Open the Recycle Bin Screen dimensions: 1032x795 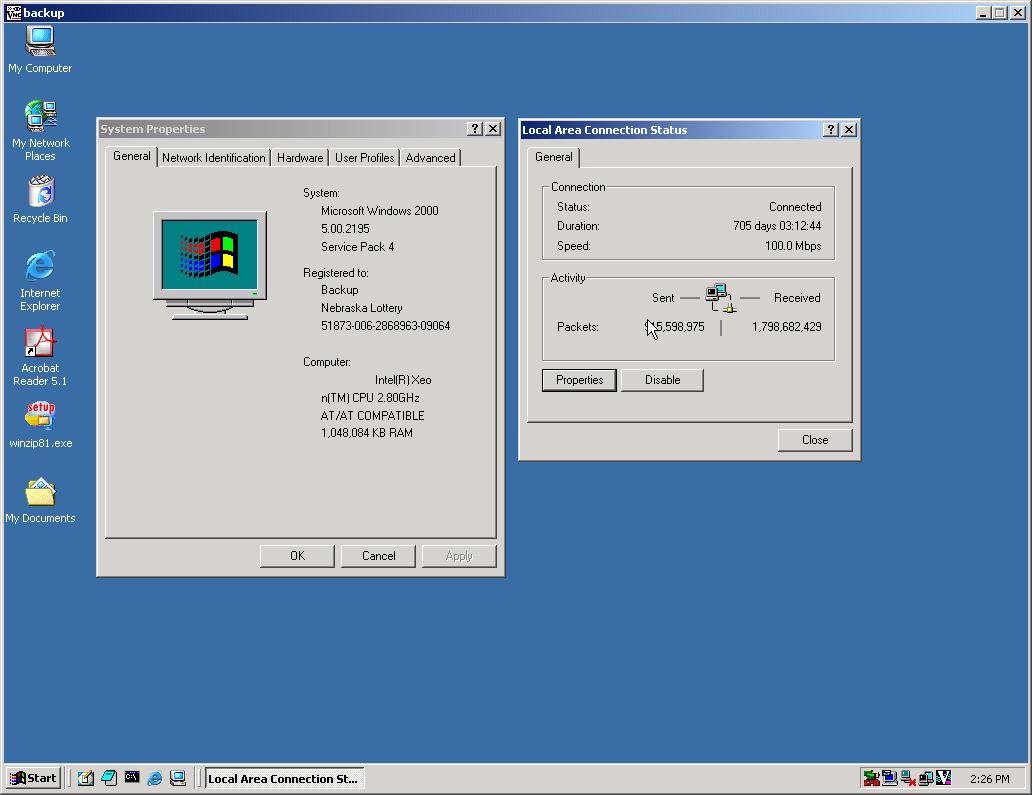[40, 192]
